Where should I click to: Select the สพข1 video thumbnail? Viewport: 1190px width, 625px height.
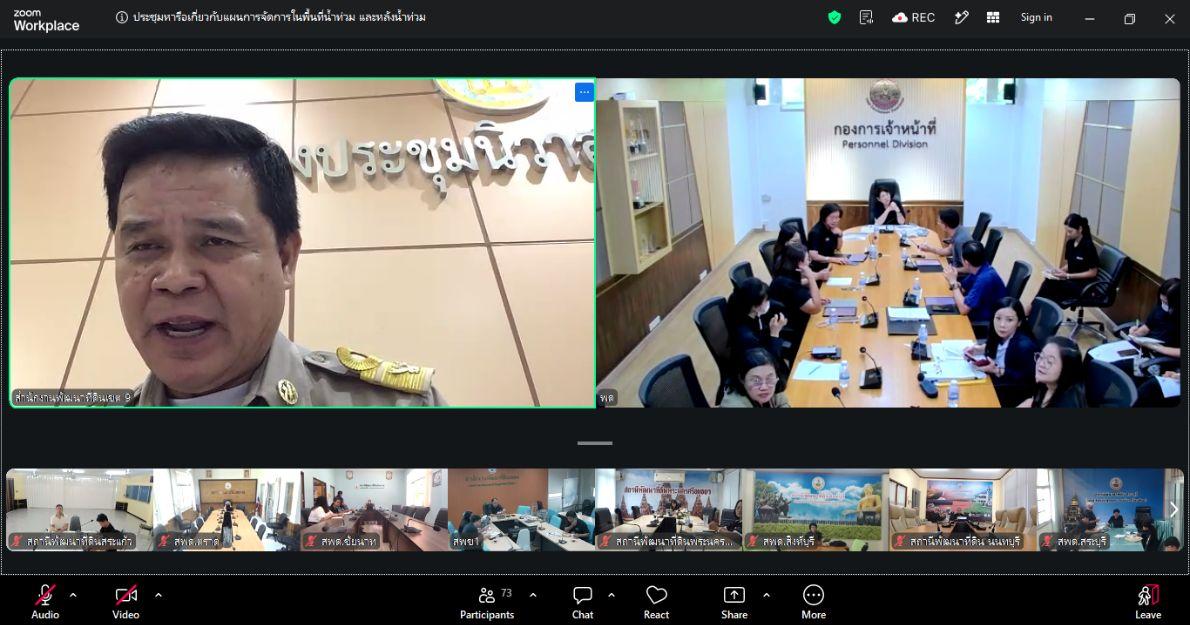click(x=521, y=510)
